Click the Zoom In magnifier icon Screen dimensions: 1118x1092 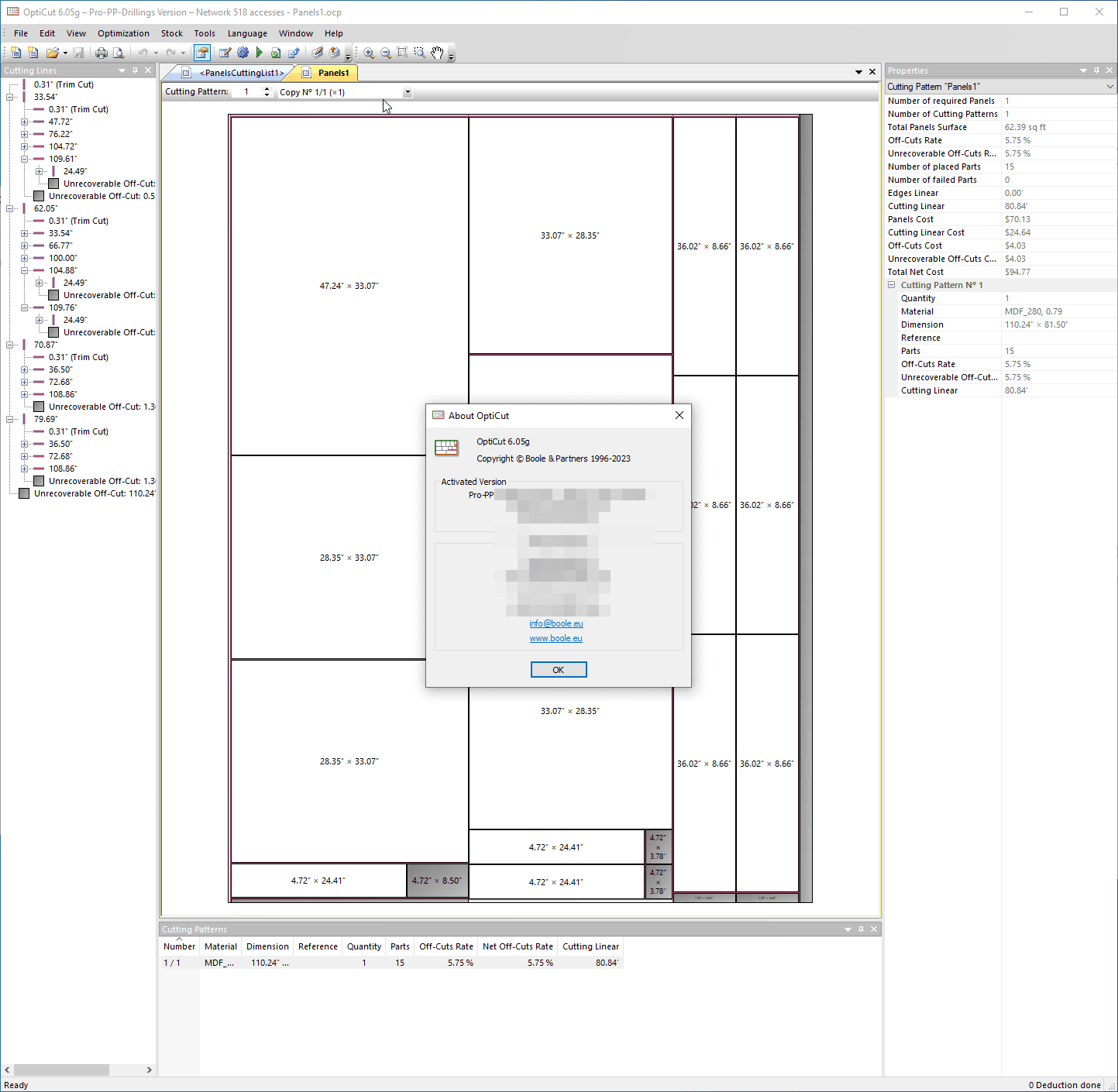(x=369, y=53)
